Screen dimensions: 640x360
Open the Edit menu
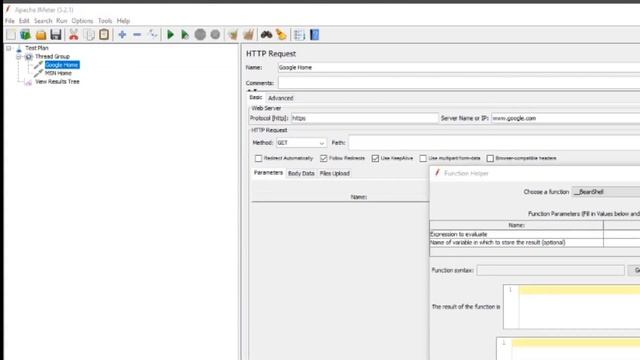click(24, 21)
